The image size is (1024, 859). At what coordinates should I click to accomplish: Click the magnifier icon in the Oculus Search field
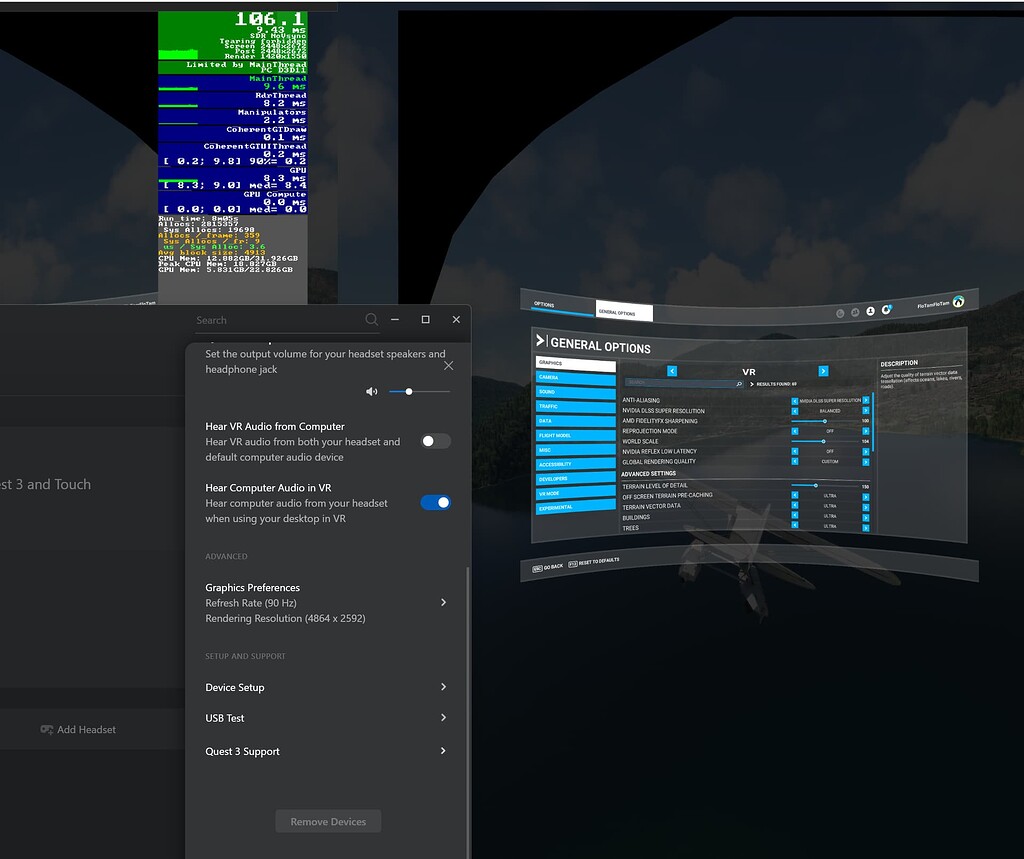(371, 319)
